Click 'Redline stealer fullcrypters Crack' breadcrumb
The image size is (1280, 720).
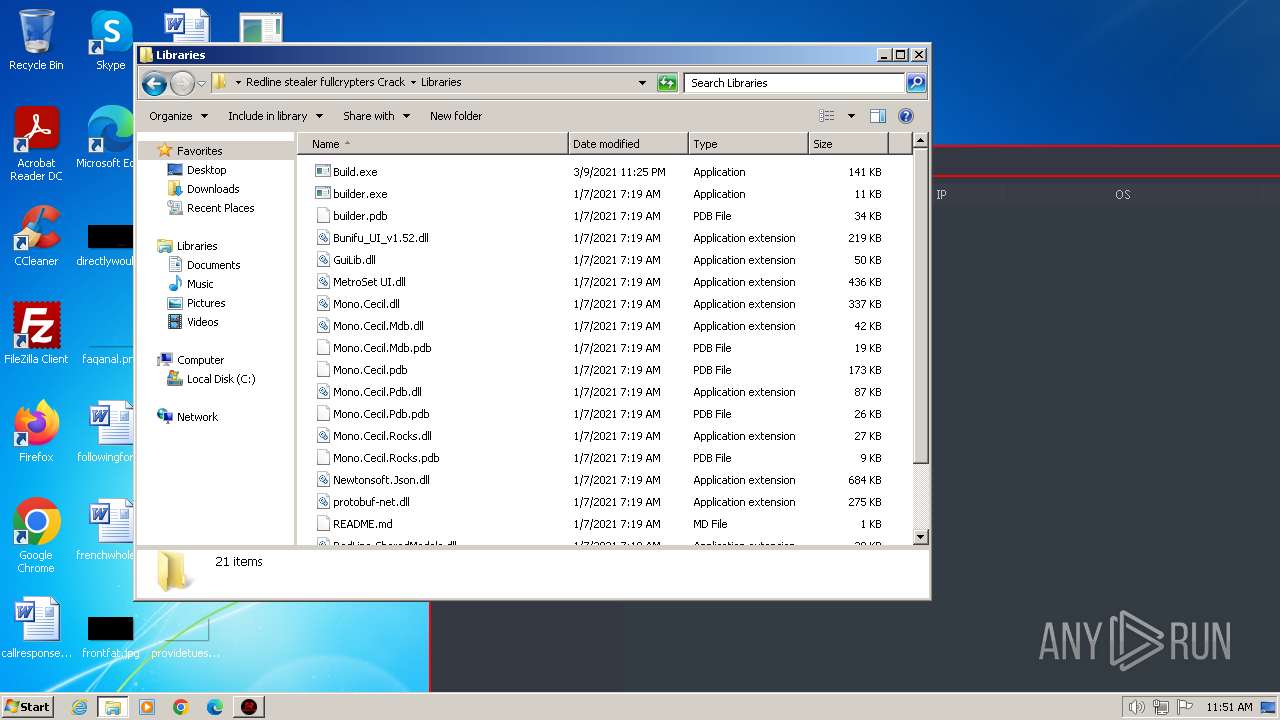pyautogui.click(x=325, y=83)
